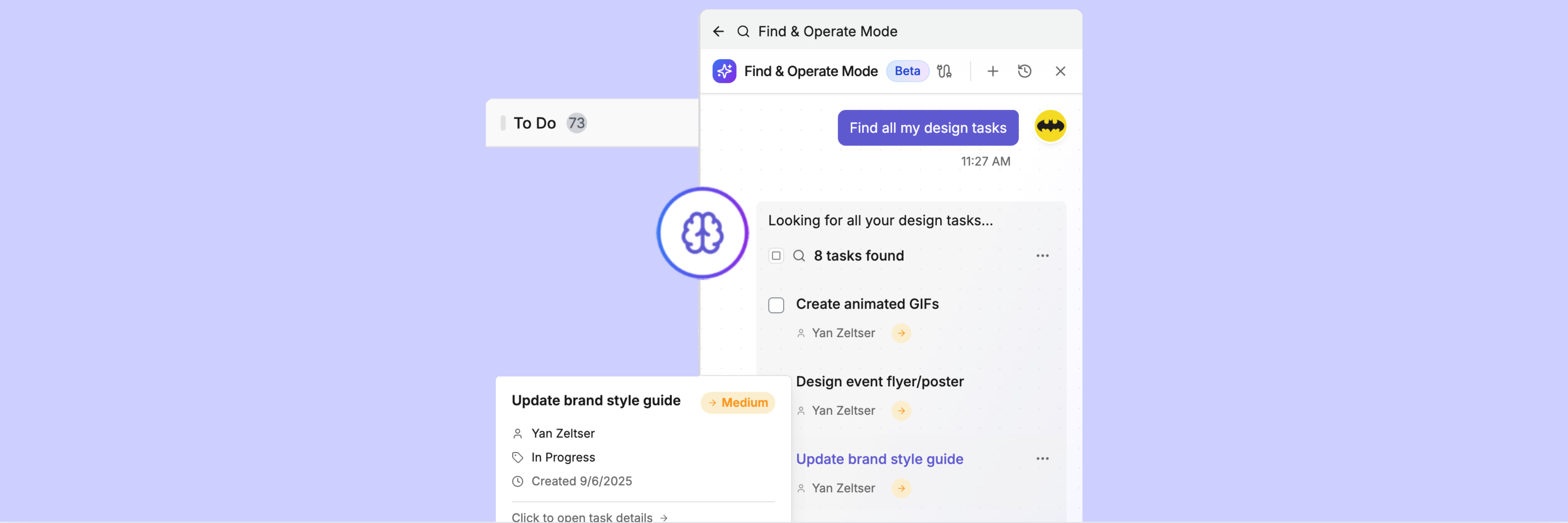Click the back arrow in Find & Operate header

718,31
